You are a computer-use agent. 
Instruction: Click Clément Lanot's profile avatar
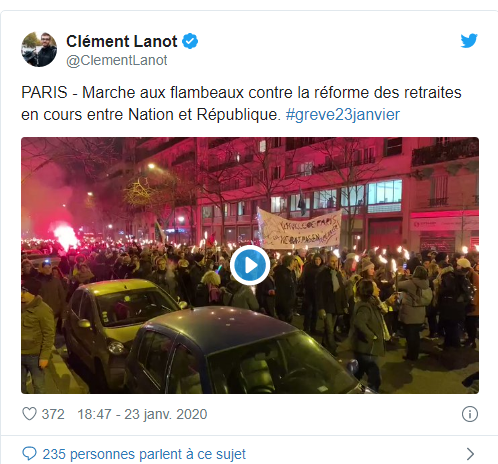39,49
